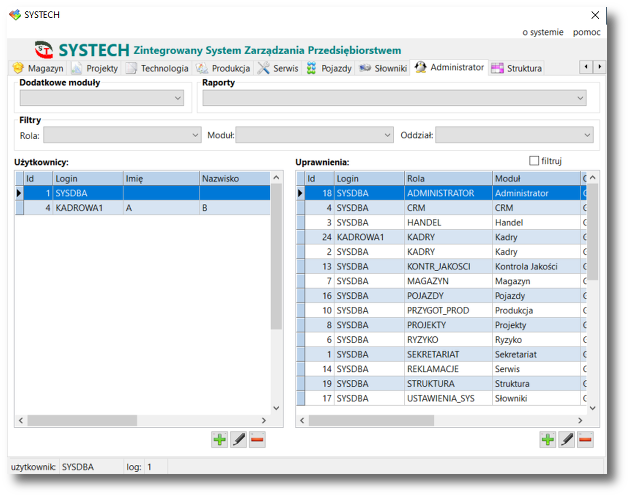Open the pomoc help link
The width and height of the screenshot is (630, 497).
pos(587,32)
